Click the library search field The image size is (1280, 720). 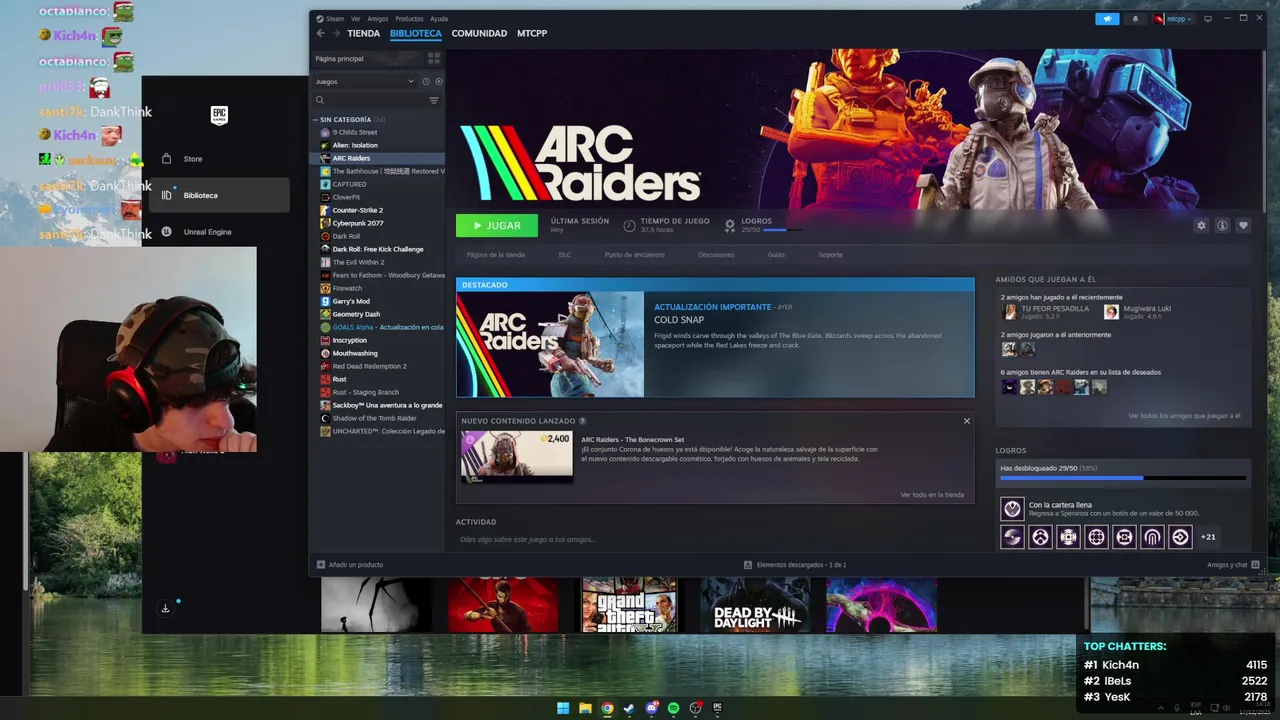tap(371, 100)
